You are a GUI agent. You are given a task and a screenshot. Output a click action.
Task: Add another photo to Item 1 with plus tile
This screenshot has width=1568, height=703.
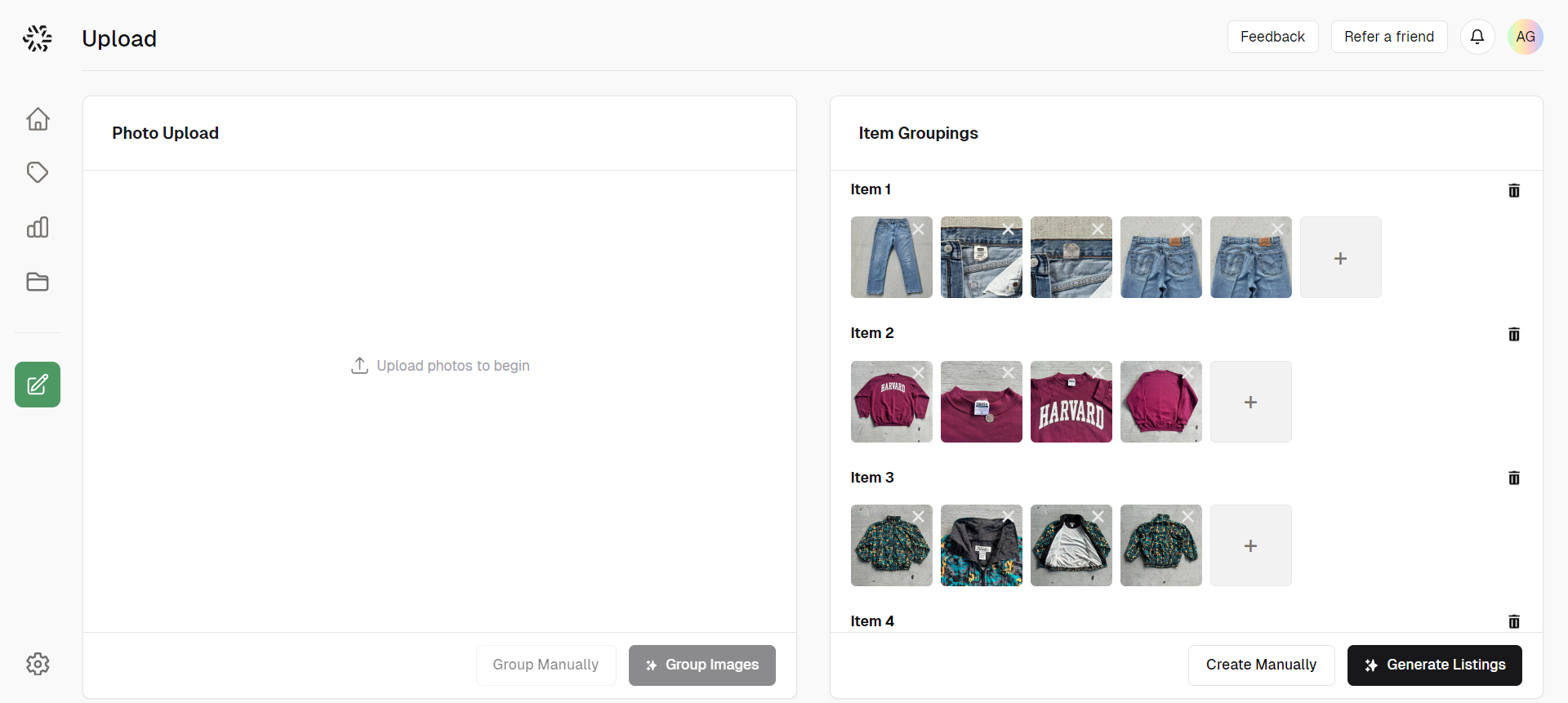pos(1339,257)
